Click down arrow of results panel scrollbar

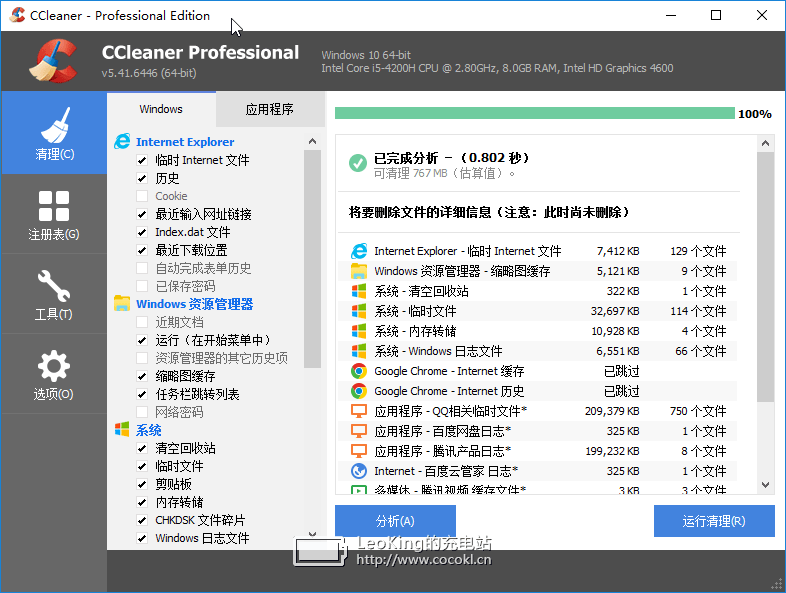[x=765, y=485]
